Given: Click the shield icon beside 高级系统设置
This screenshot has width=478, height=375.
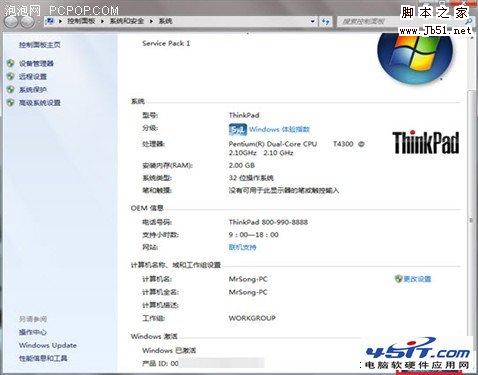Looking at the screenshot, I should click(x=11, y=102).
